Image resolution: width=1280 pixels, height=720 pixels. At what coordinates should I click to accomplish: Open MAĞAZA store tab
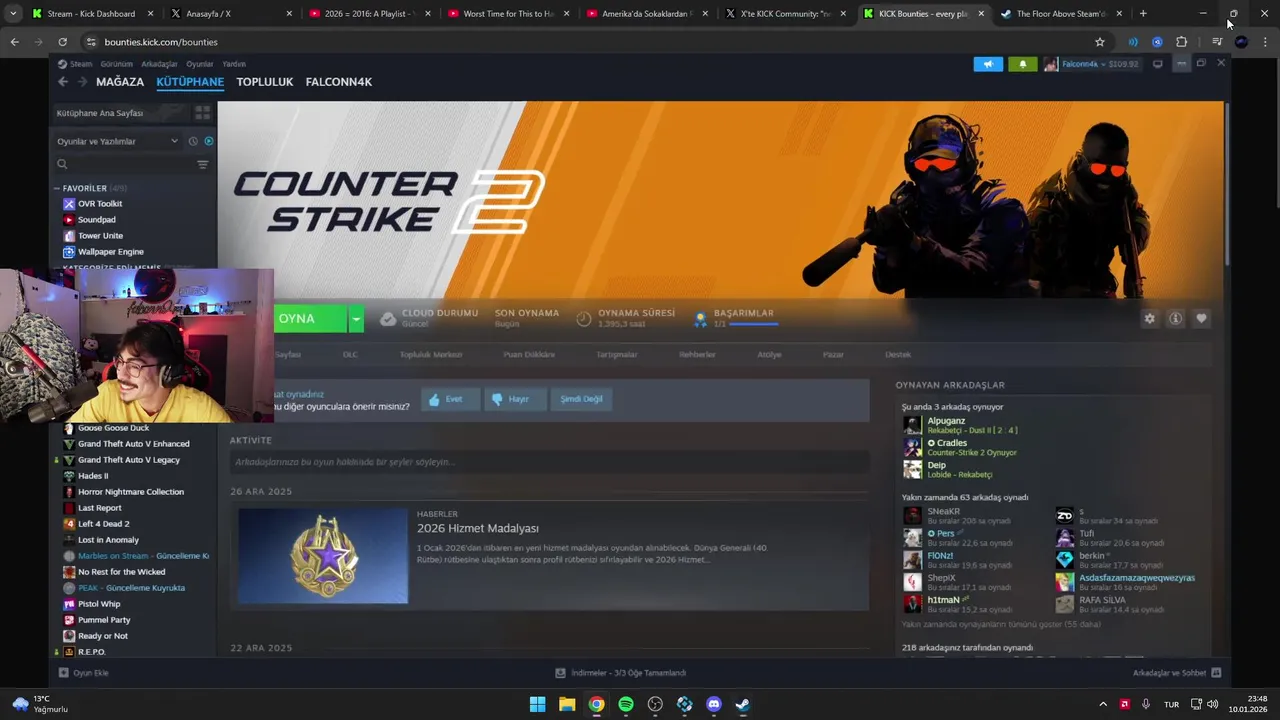point(120,82)
